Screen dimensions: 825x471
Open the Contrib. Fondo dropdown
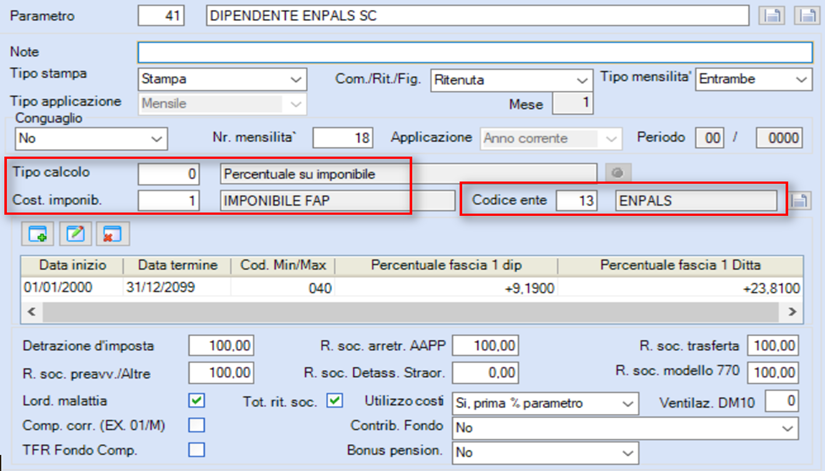(625, 428)
